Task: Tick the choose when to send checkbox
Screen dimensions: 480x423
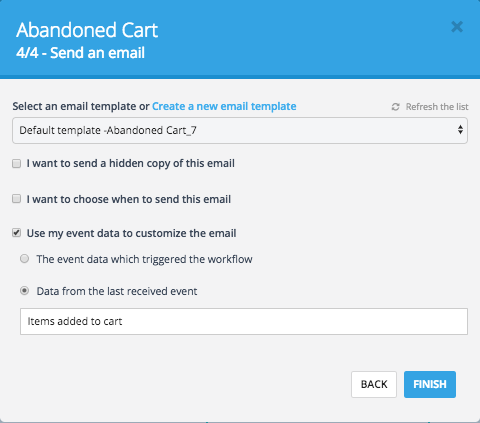Action: coord(17,199)
